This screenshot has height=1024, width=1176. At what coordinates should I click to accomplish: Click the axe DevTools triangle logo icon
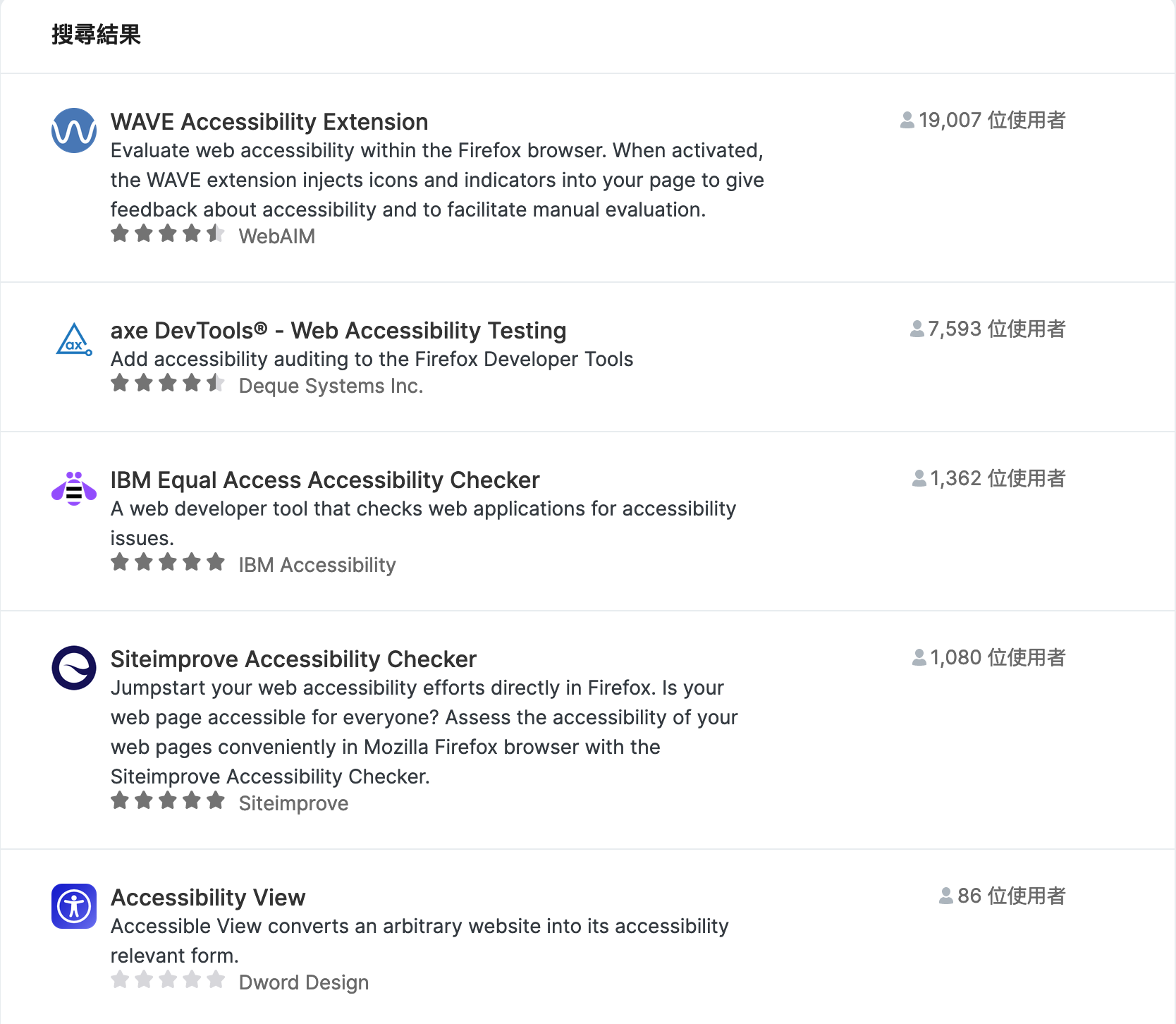[x=74, y=339]
